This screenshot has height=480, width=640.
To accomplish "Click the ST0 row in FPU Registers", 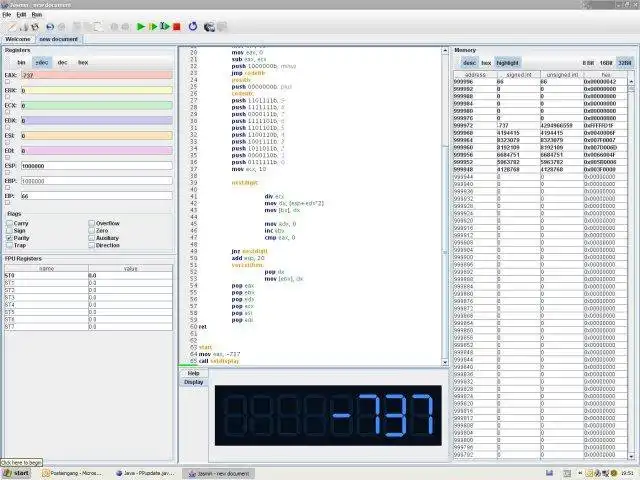I will [x=88, y=276].
